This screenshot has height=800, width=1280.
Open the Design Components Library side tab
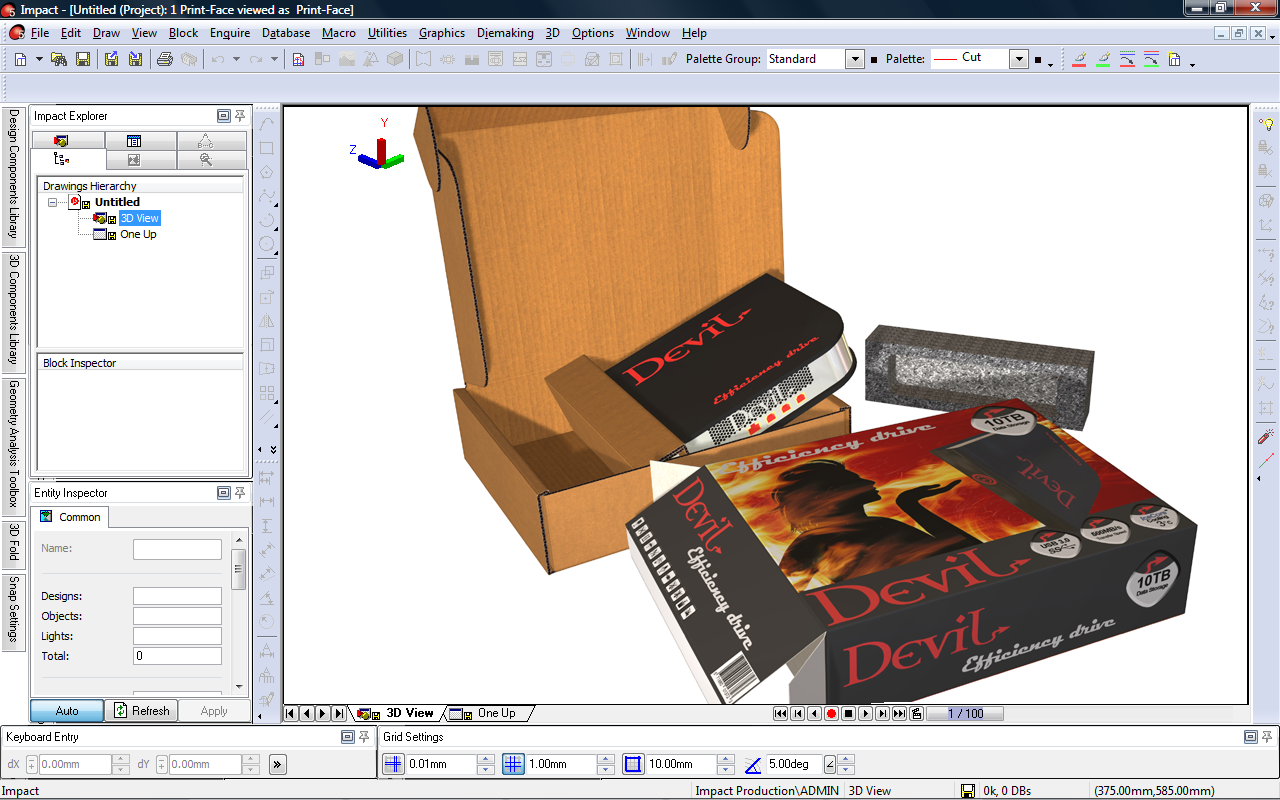(x=14, y=175)
